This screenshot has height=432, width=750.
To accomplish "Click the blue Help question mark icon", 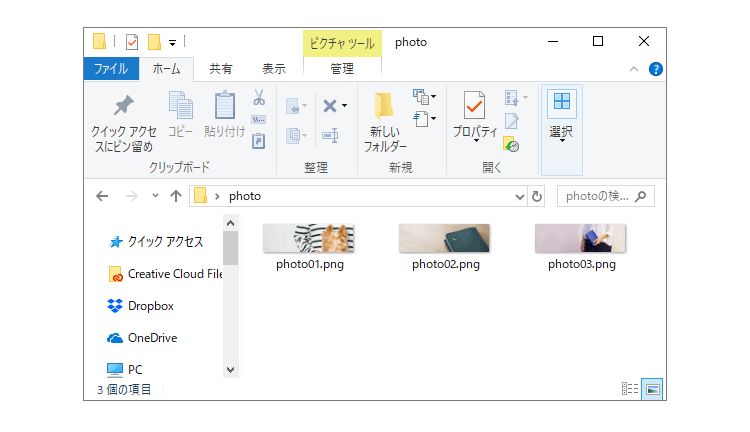I will pyautogui.click(x=655, y=69).
